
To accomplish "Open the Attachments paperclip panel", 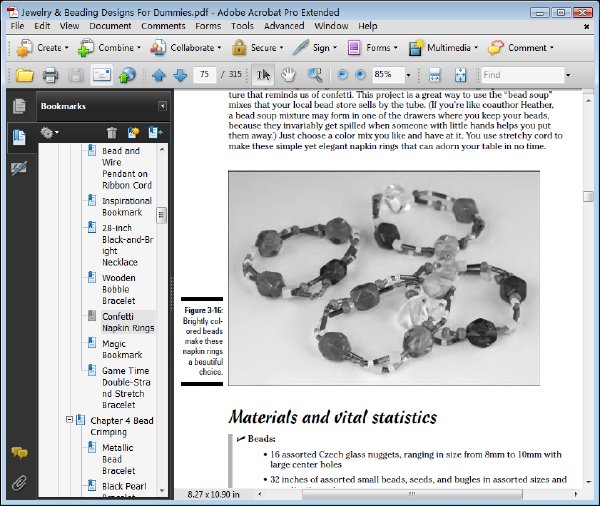I will point(19,483).
